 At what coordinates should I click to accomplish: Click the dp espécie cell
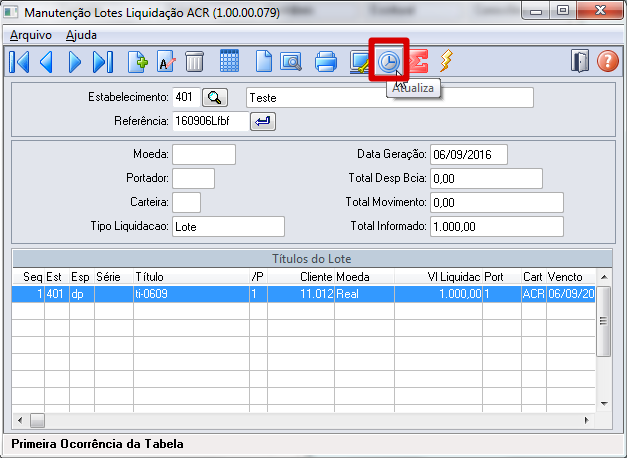click(82, 294)
